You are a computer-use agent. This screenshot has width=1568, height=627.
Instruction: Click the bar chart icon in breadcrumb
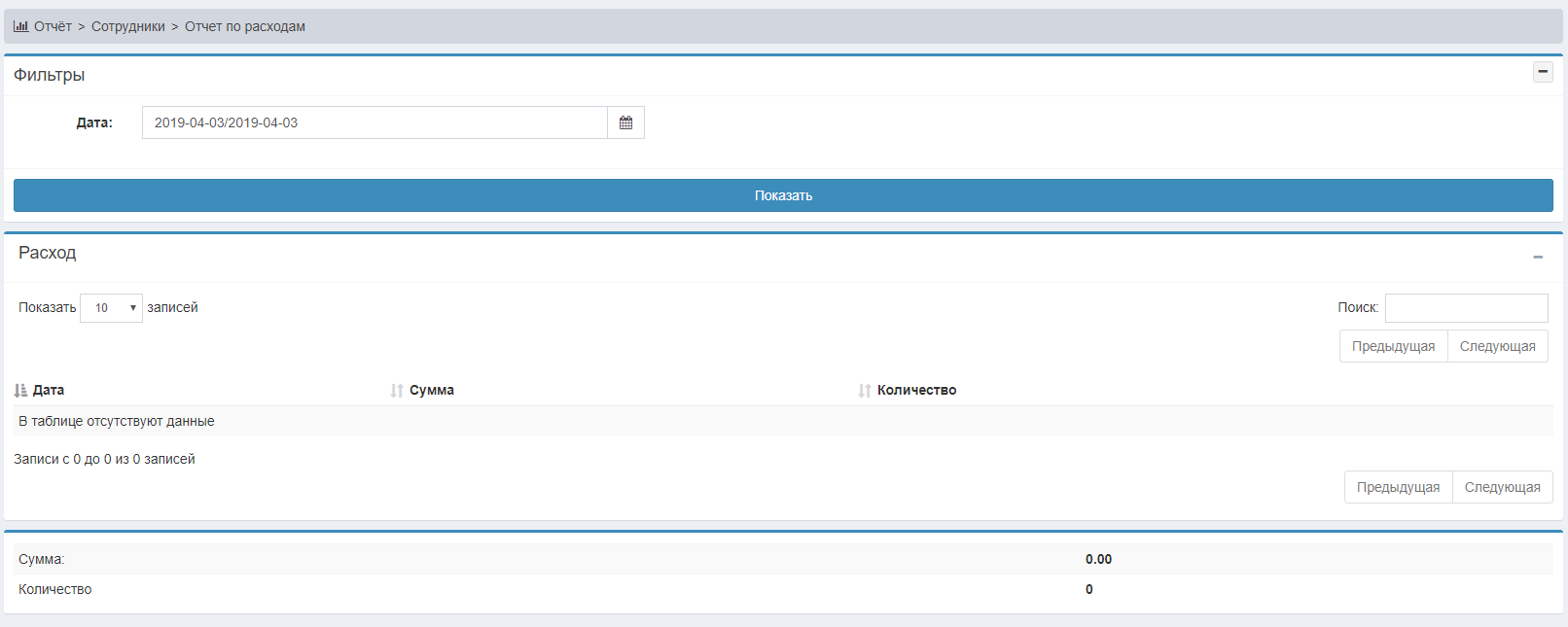point(20,26)
